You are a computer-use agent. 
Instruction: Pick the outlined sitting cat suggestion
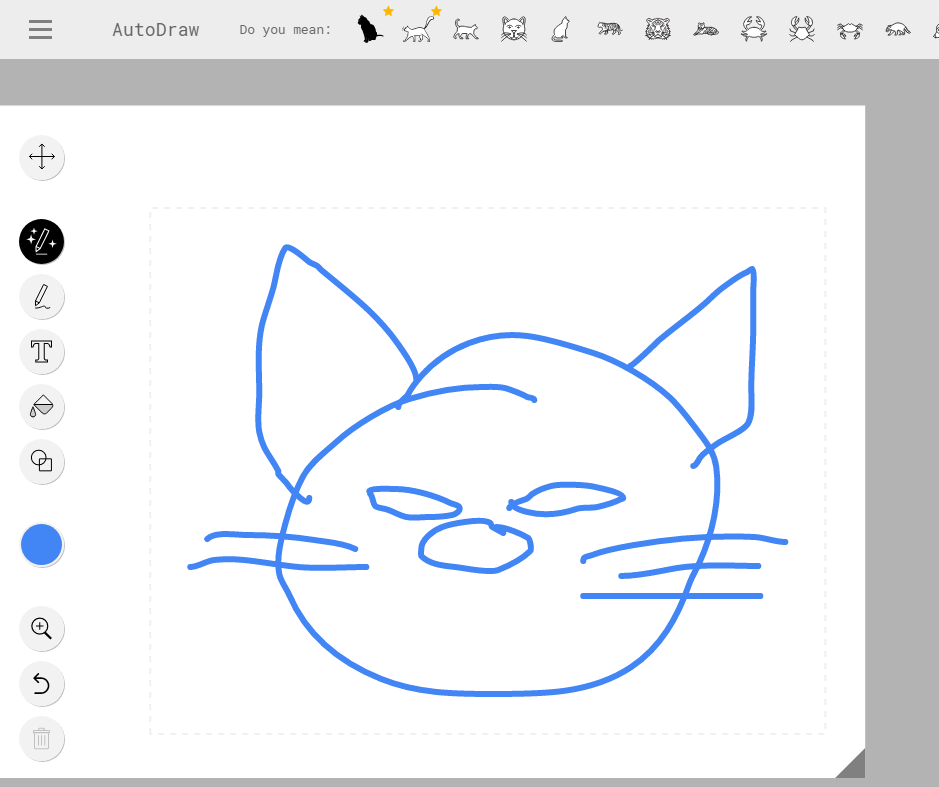click(x=562, y=29)
